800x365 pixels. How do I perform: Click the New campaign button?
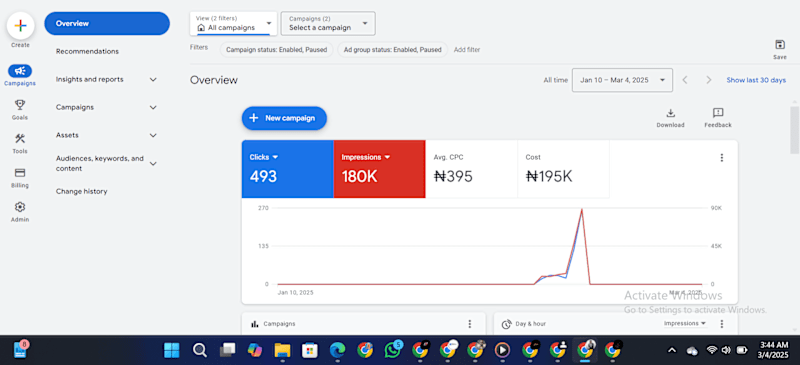(x=284, y=118)
